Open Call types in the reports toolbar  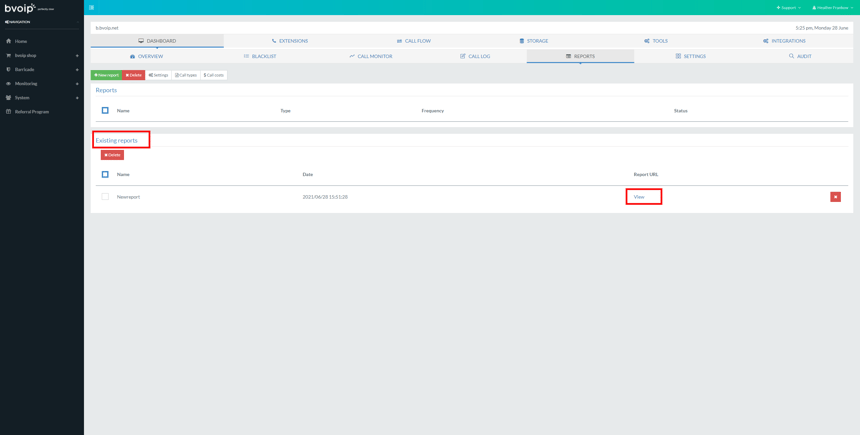pyautogui.click(x=186, y=75)
